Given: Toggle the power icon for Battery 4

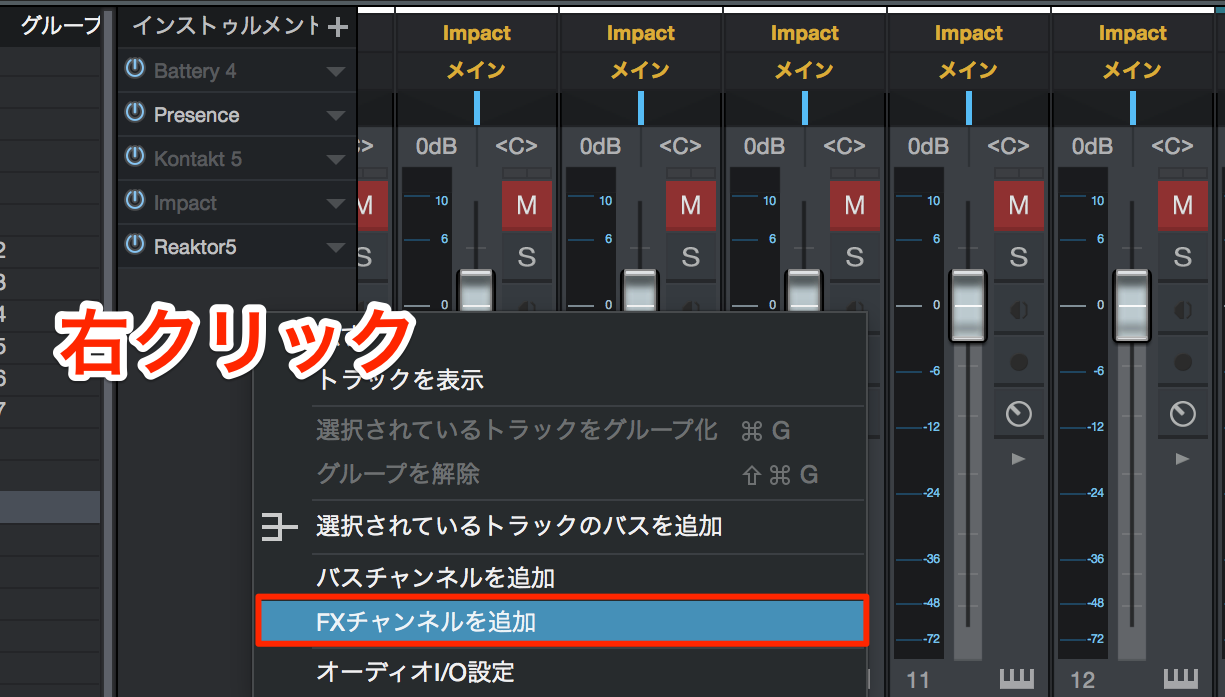Looking at the screenshot, I should (x=135, y=70).
